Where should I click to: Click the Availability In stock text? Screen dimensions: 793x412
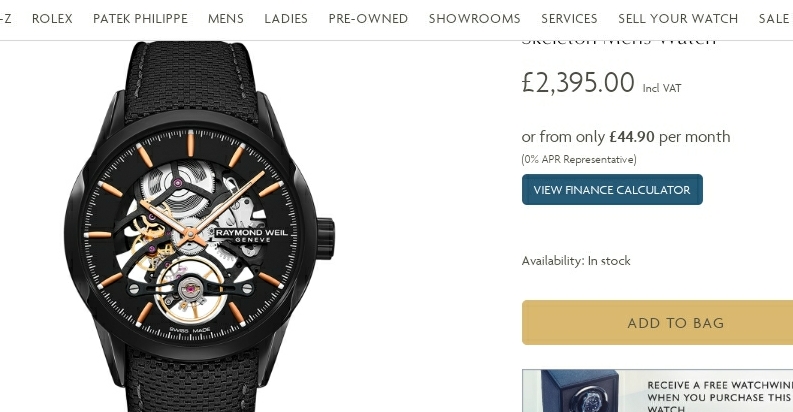click(576, 261)
